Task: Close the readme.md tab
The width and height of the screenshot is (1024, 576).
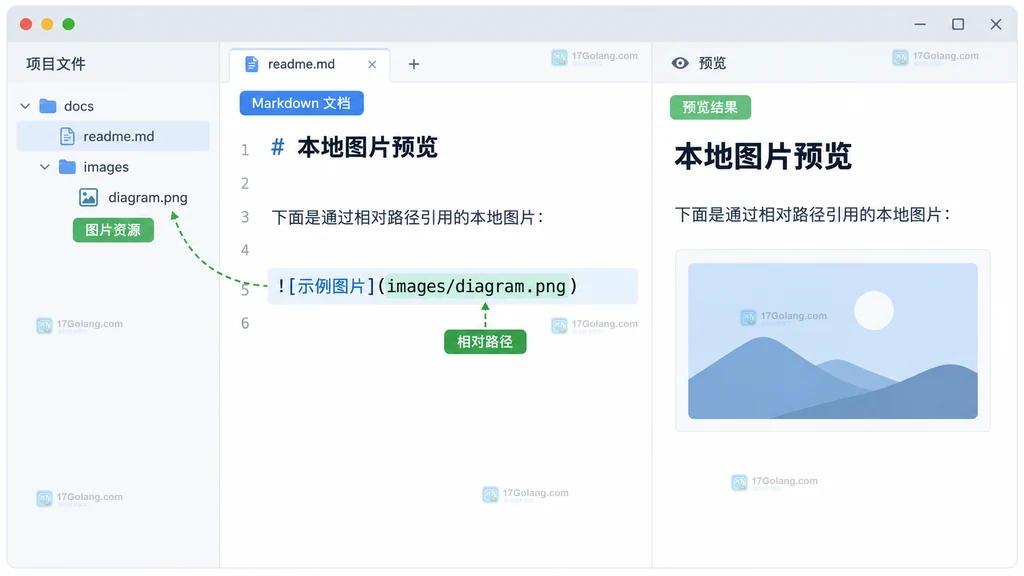Action: click(x=372, y=64)
